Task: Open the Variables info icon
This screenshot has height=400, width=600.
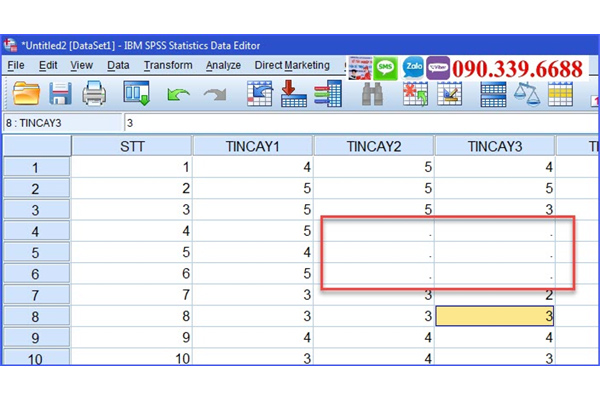Action: pyautogui.click(x=328, y=93)
